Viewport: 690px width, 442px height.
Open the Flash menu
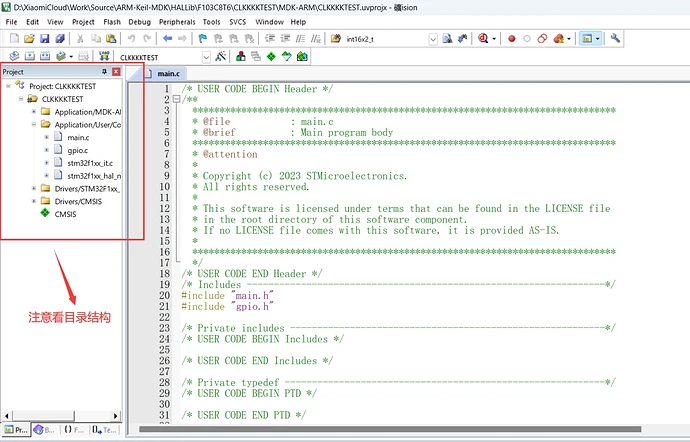click(x=111, y=21)
